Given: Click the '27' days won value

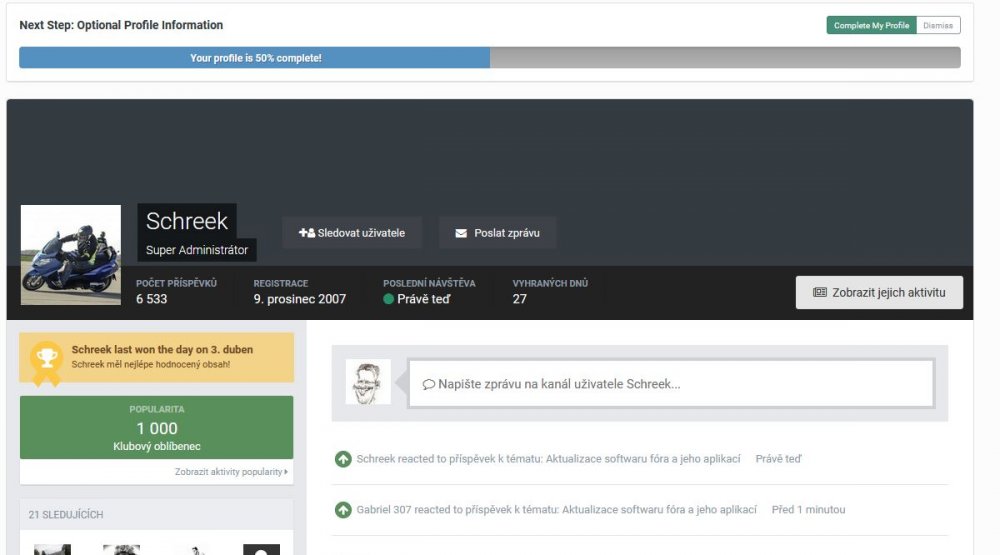Looking at the screenshot, I should (x=520, y=299).
